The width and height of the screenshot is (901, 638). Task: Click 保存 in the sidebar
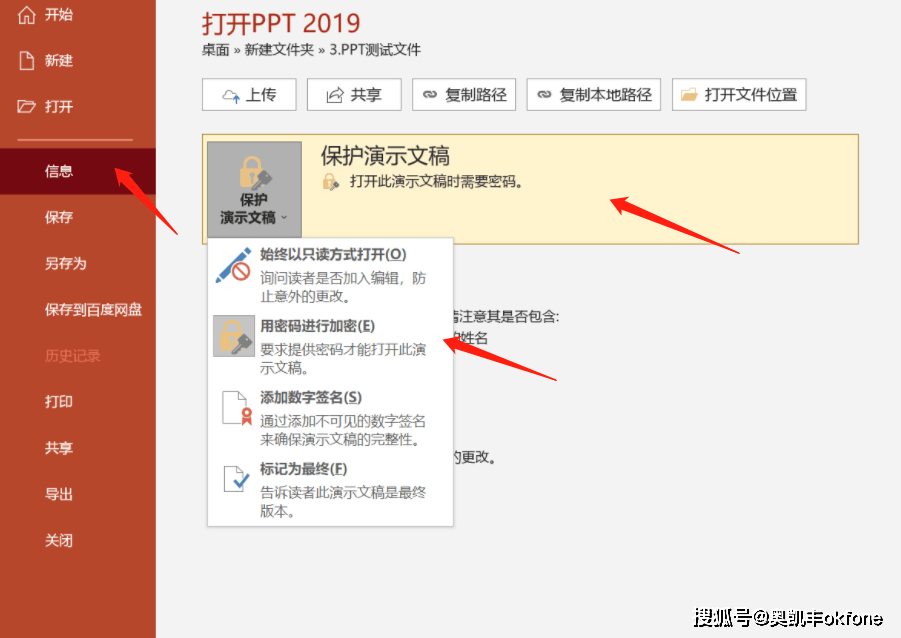tap(78, 217)
